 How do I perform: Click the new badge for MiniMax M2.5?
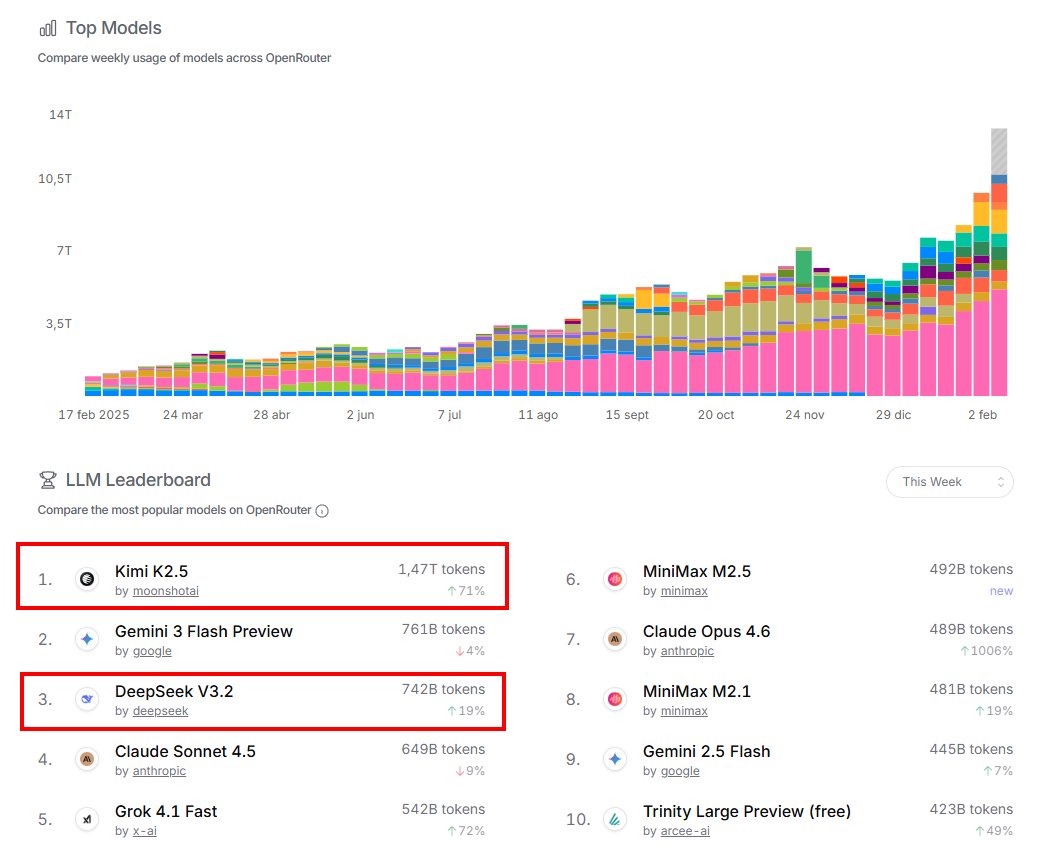1001,591
